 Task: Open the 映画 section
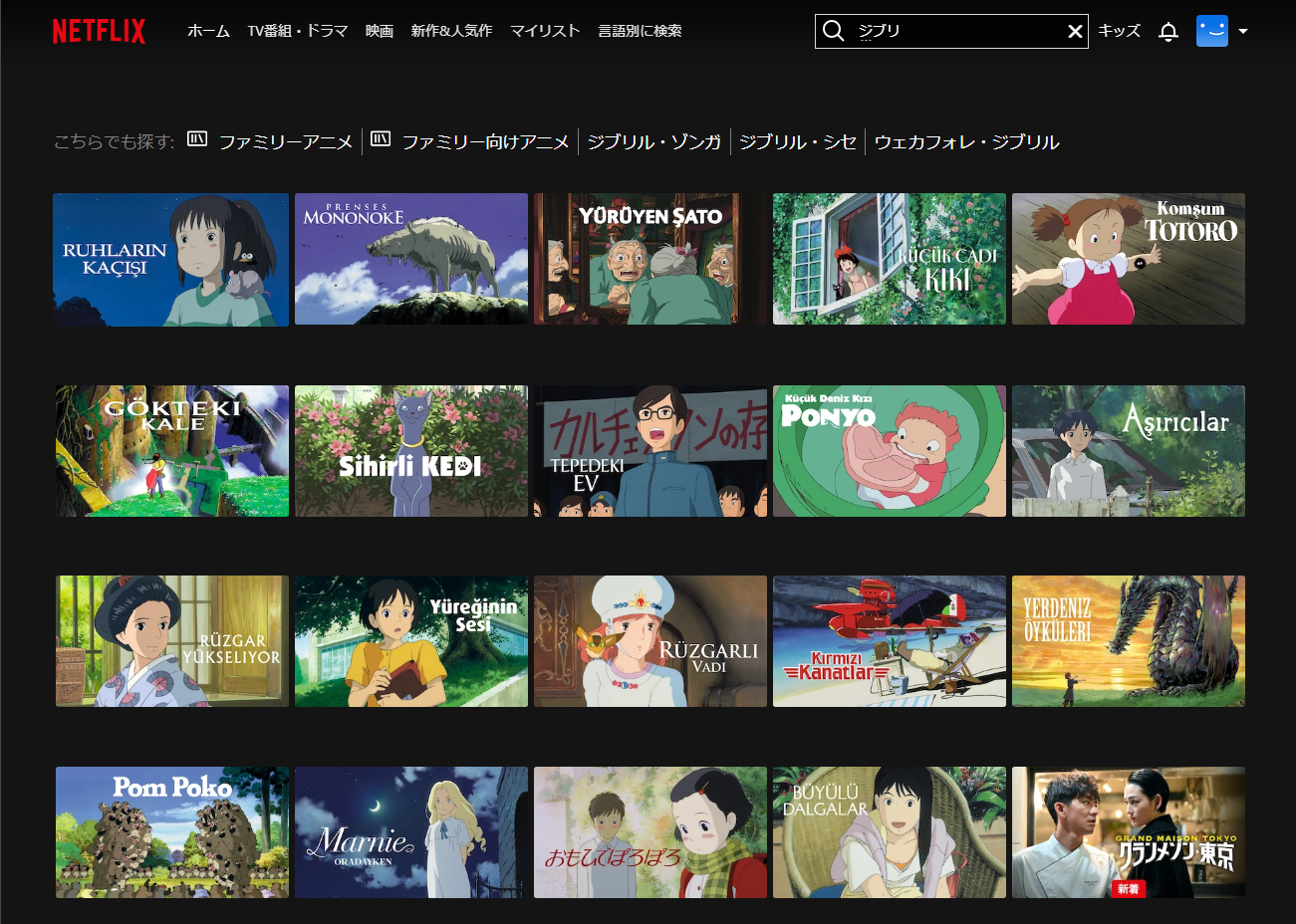point(380,31)
